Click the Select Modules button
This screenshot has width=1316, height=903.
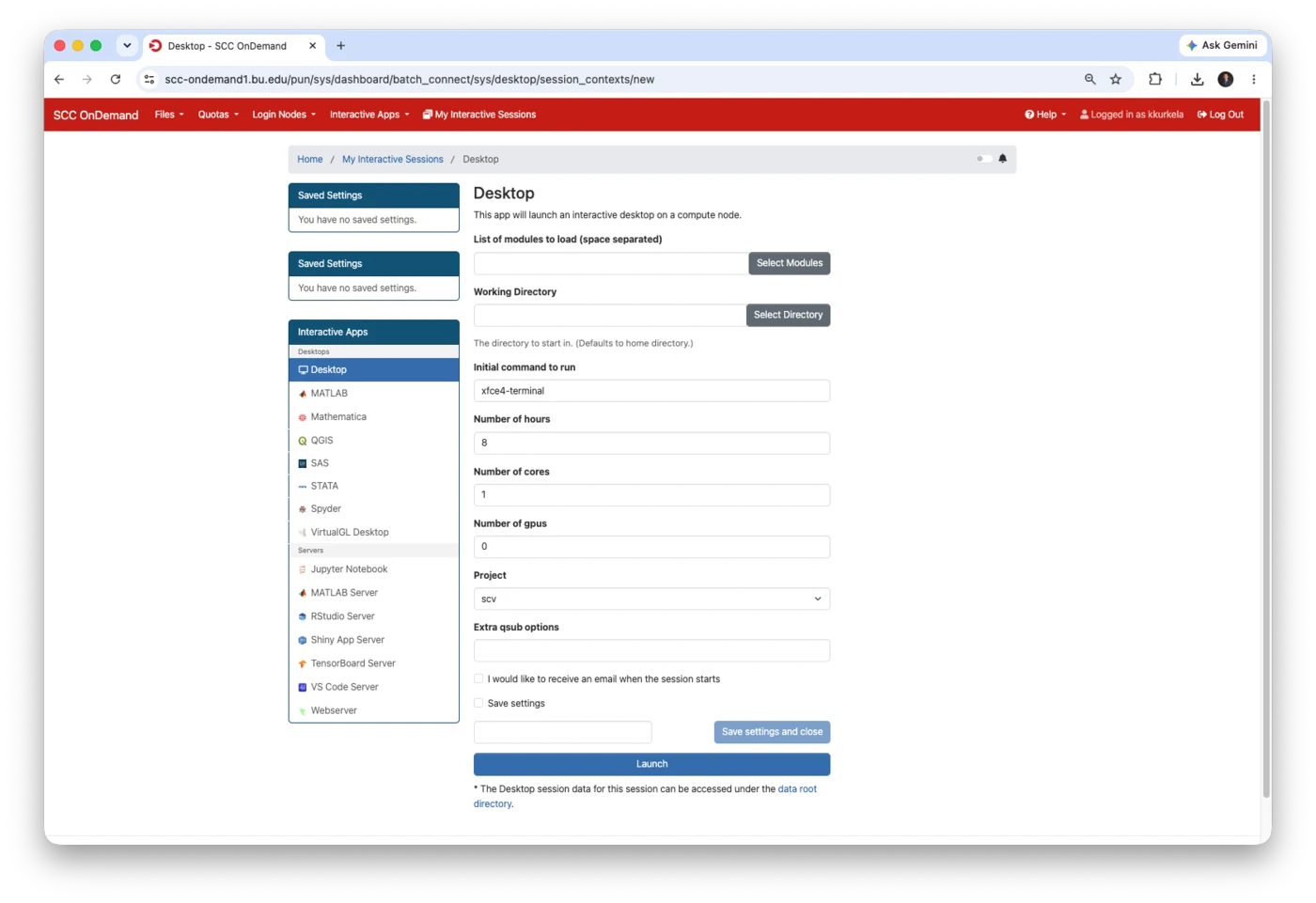tap(790, 263)
